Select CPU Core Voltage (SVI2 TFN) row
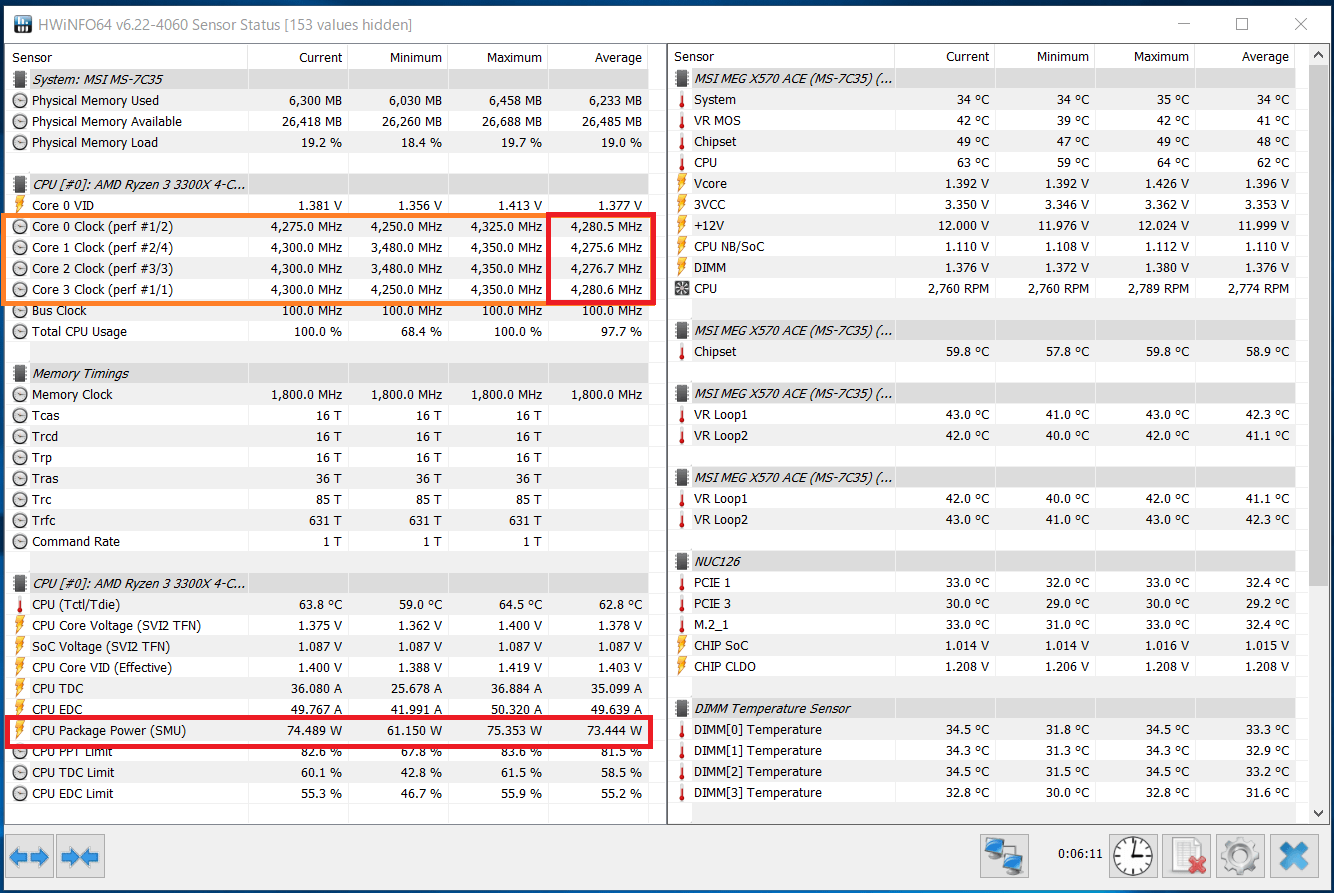This screenshot has height=893, width=1334. tap(327, 625)
